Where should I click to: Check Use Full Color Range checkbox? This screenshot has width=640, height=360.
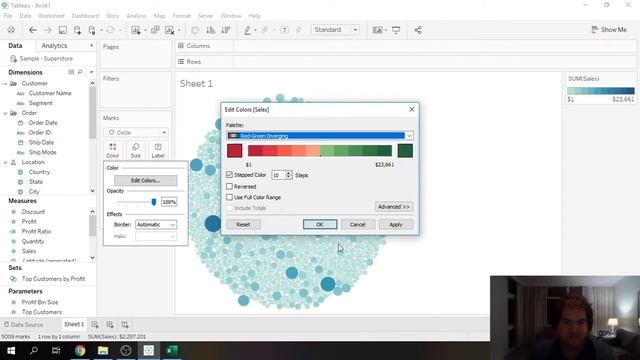tap(229, 197)
